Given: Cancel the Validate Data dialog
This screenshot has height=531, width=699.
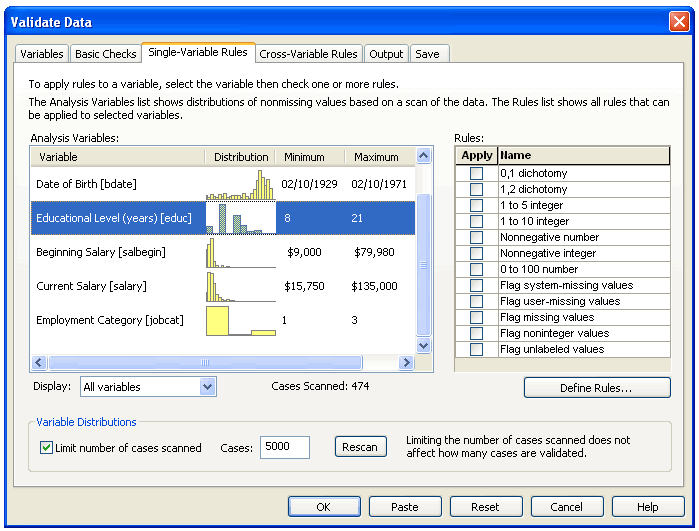Looking at the screenshot, I should (x=567, y=507).
